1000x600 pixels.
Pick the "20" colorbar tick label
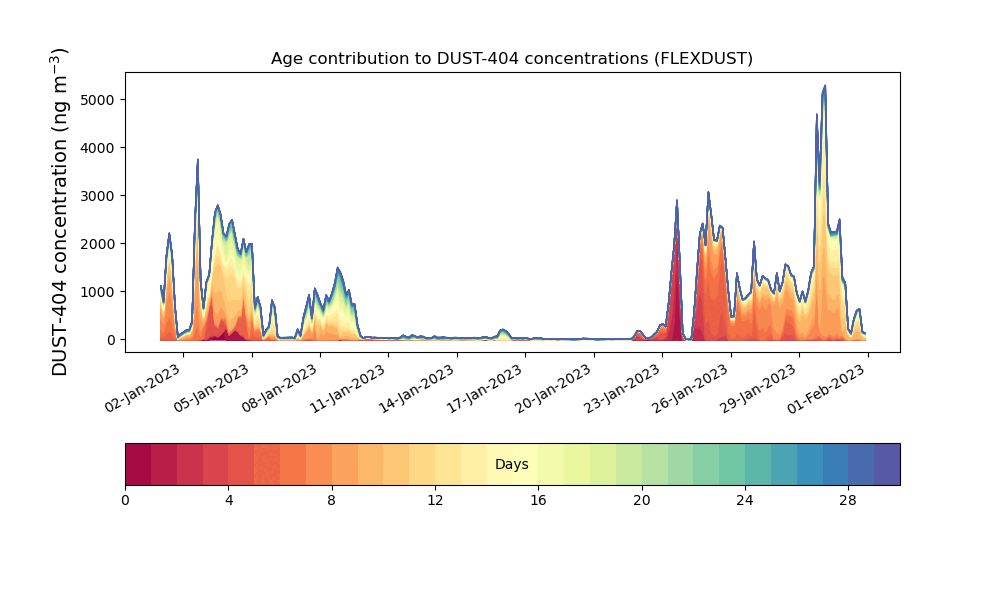642,501
